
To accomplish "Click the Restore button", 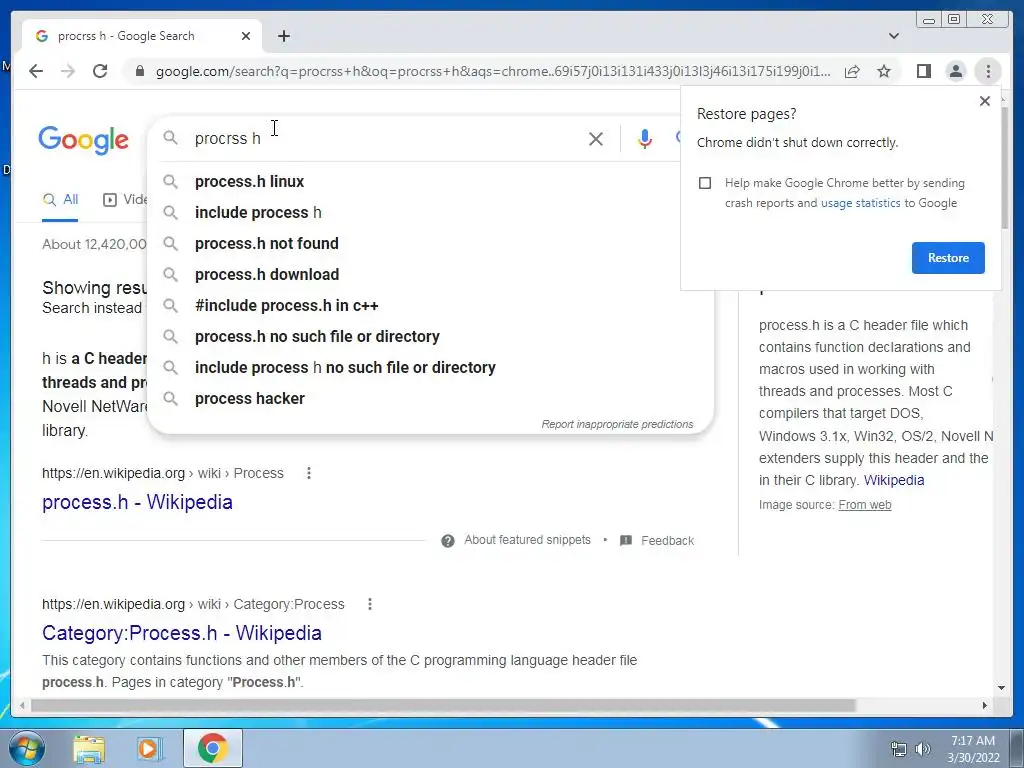I will 948,258.
